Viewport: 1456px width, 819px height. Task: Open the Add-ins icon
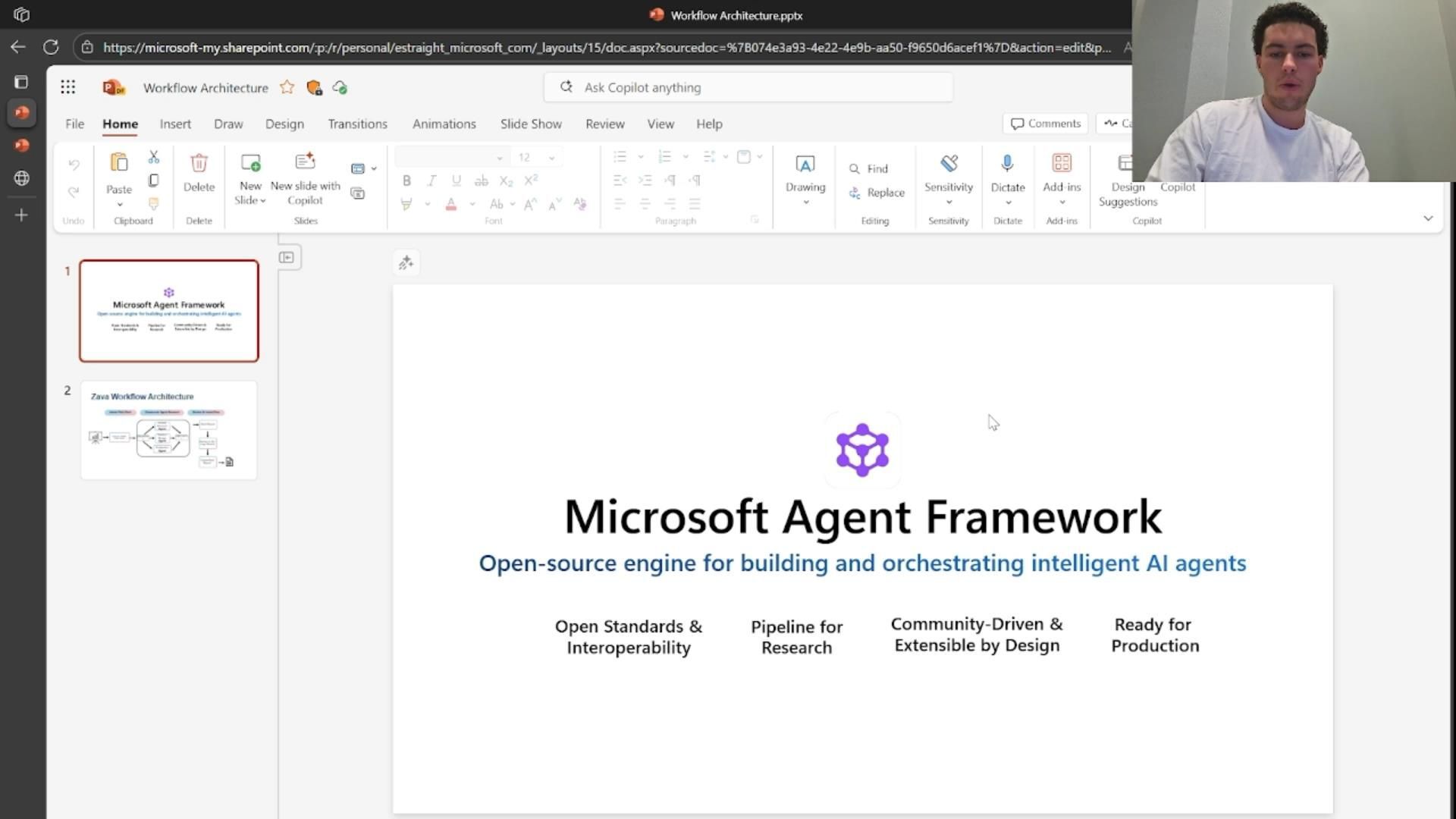(x=1061, y=164)
